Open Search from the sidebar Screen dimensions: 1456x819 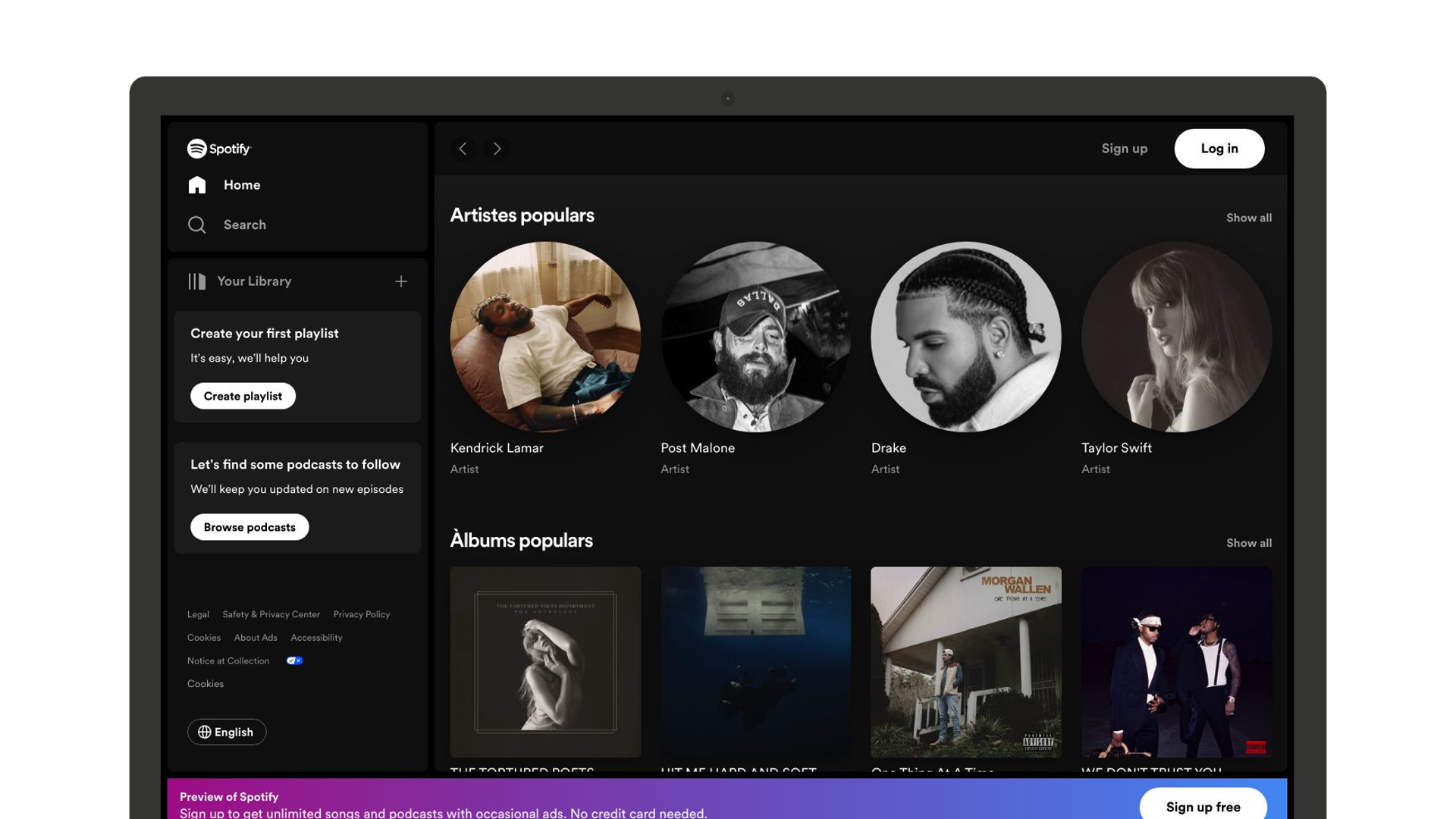[227, 224]
